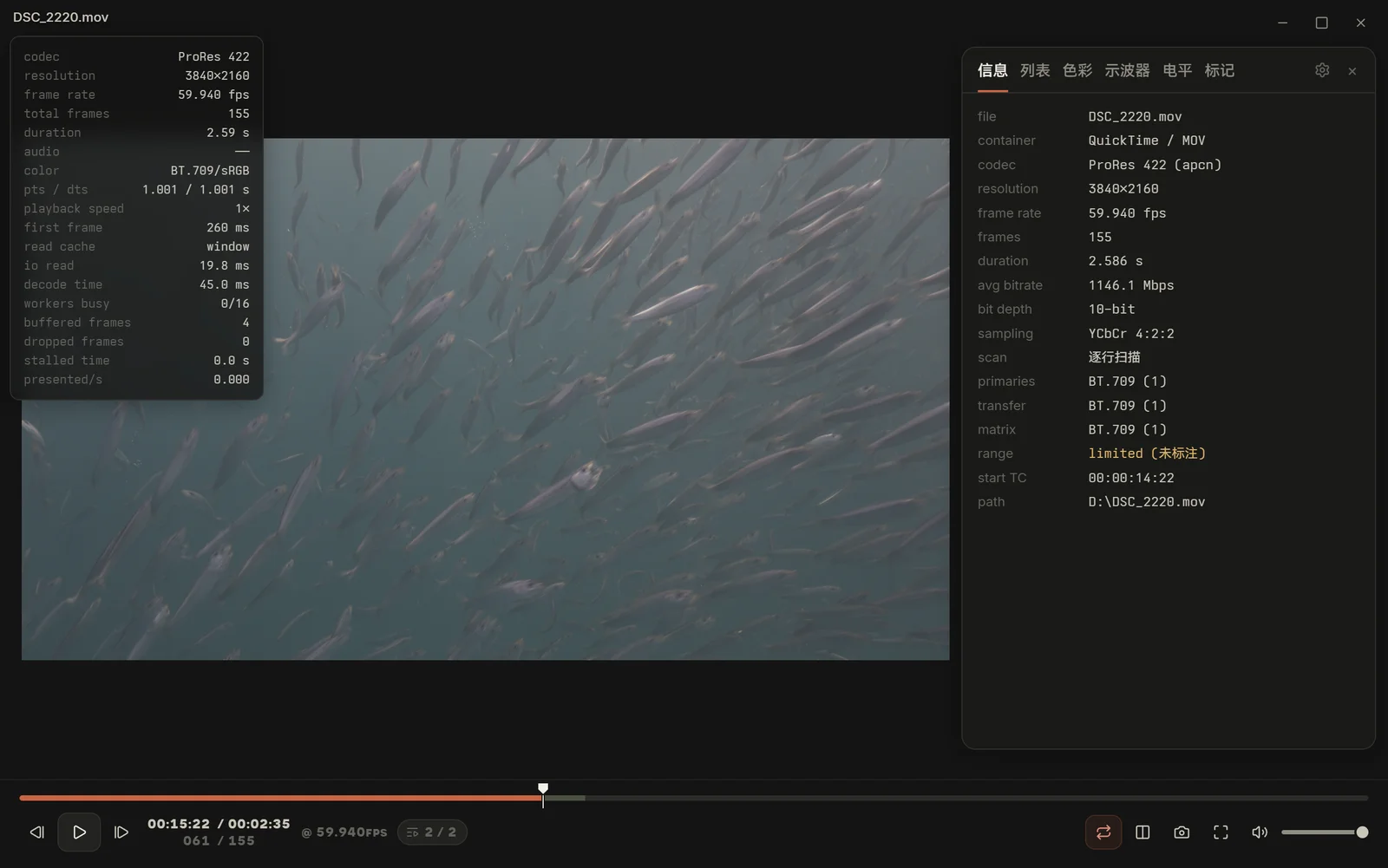The image size is (1388, 868).
Task: Select the 标记 tab
Action: (x=1220, y=70)
